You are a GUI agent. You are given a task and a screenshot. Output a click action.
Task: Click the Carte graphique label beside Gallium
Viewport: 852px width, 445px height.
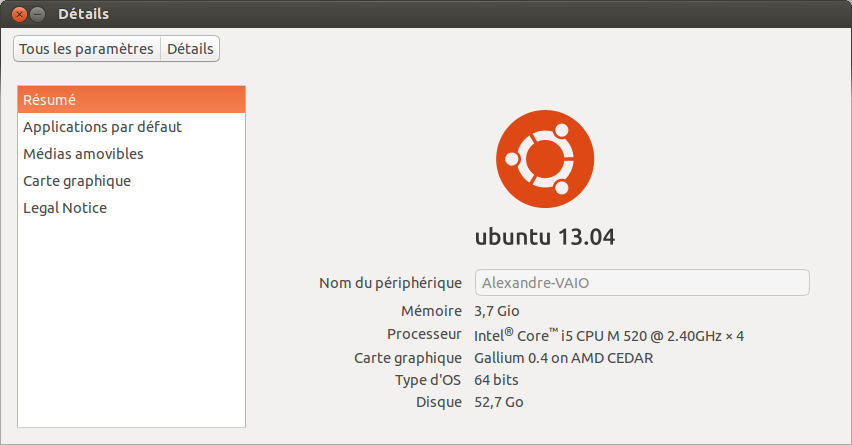(x=408, y=359)
